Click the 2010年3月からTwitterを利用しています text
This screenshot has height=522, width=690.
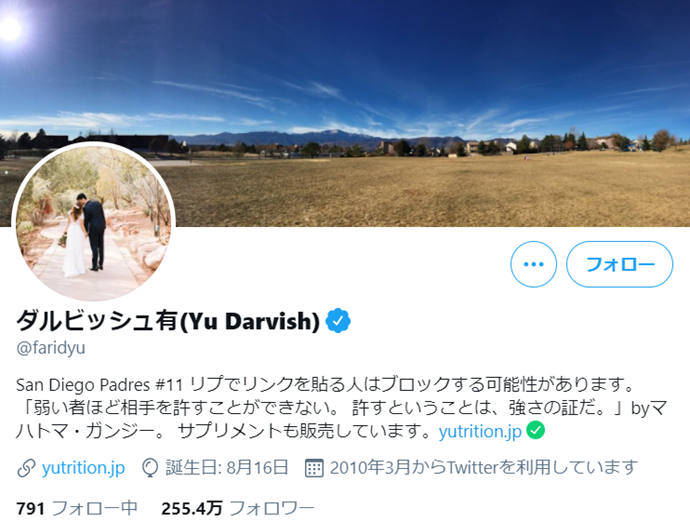(484, 467)
